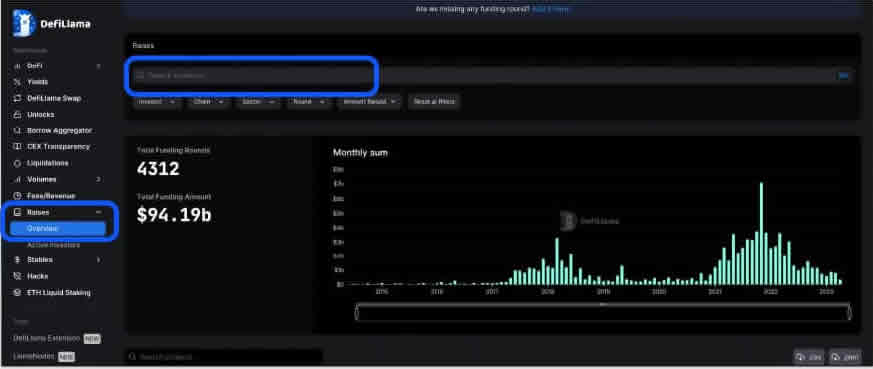Open the Liquidations page
873x369 pixels.
coord(47,163)
